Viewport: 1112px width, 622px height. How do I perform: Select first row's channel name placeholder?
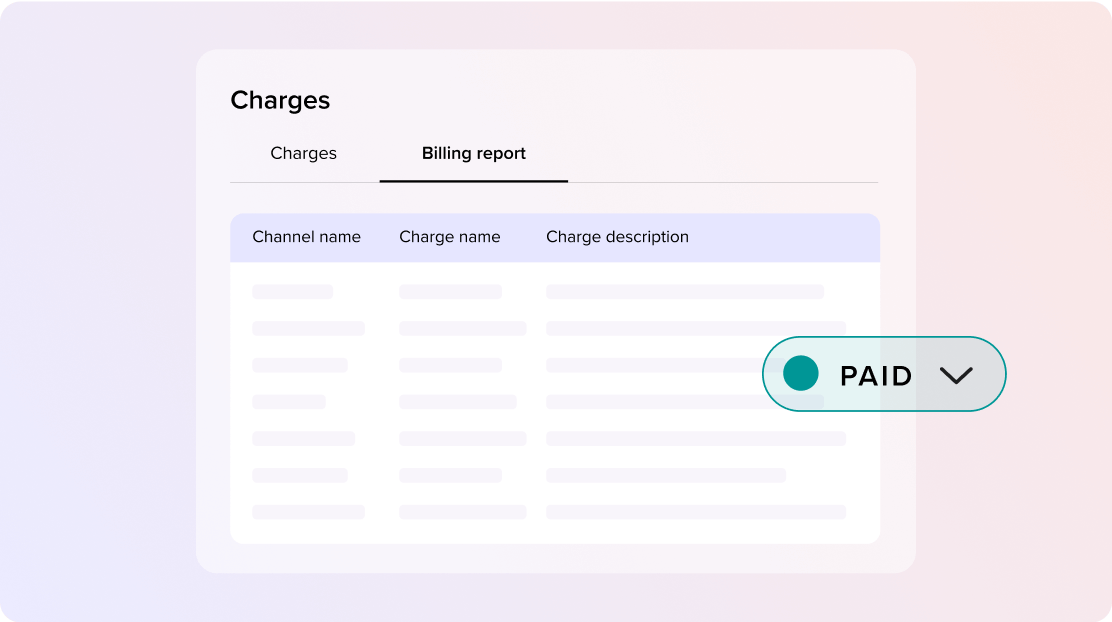[292, 292]
